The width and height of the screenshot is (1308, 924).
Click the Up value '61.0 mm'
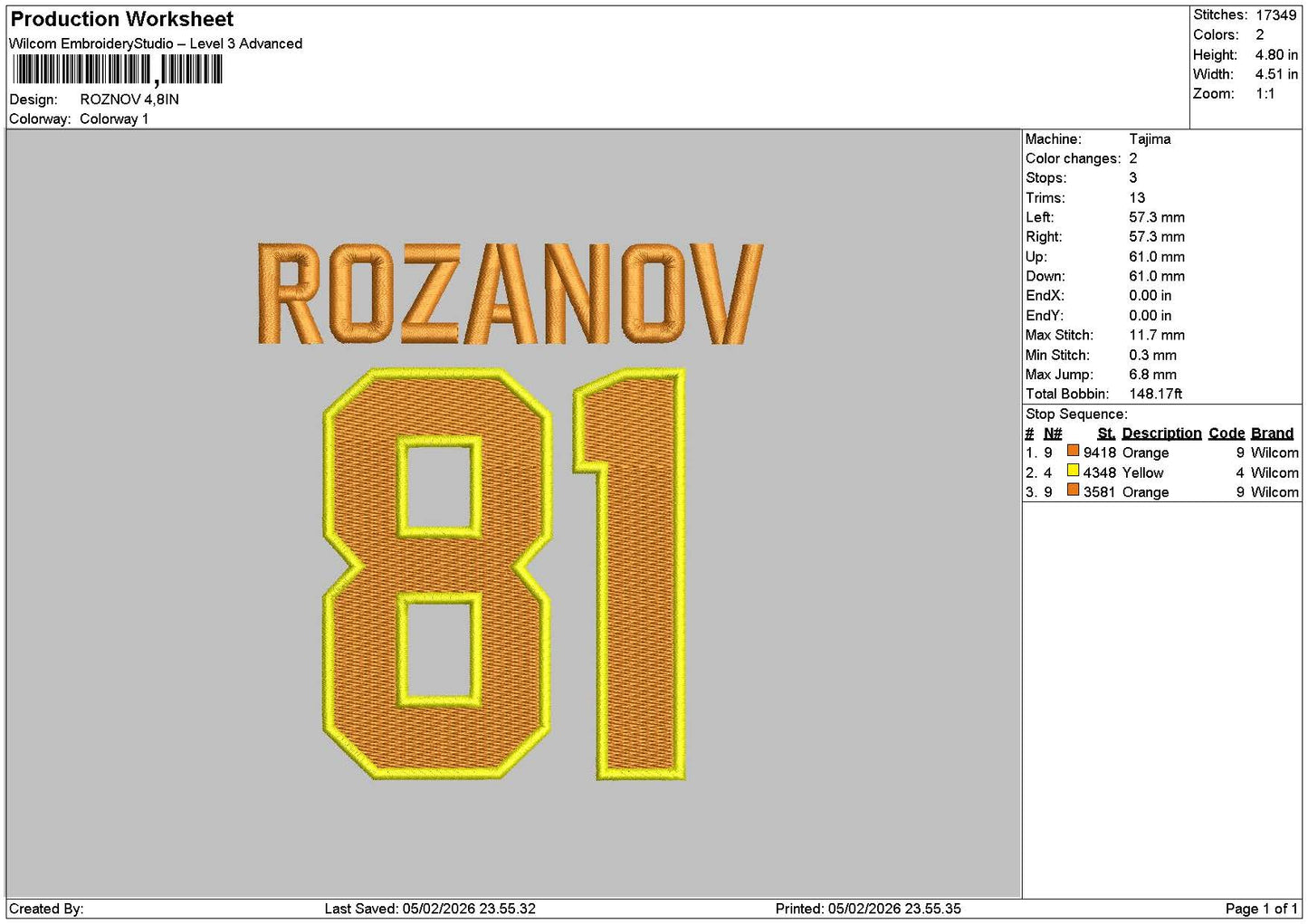[1157, 257]
